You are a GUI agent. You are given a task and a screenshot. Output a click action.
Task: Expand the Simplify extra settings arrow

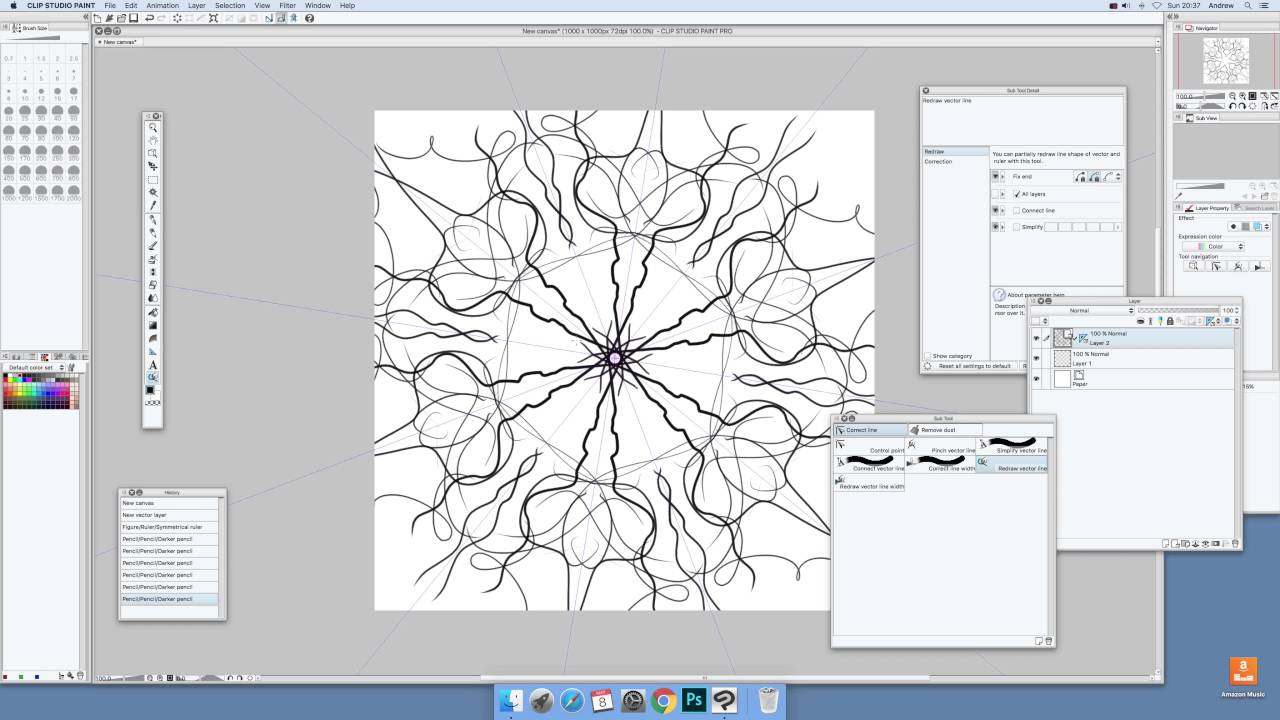1003,227
